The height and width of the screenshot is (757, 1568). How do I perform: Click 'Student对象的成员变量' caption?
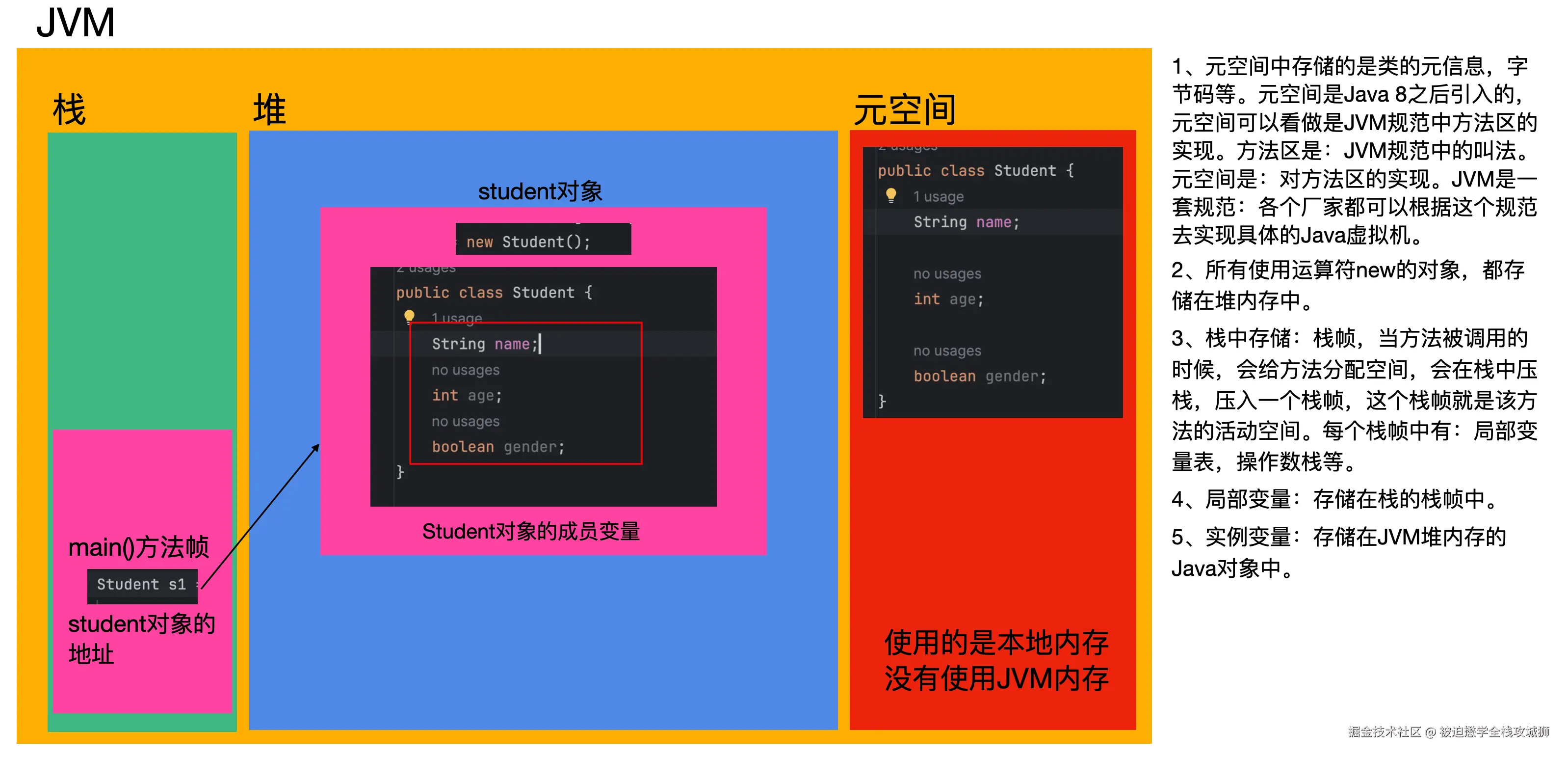pos(531,531)
